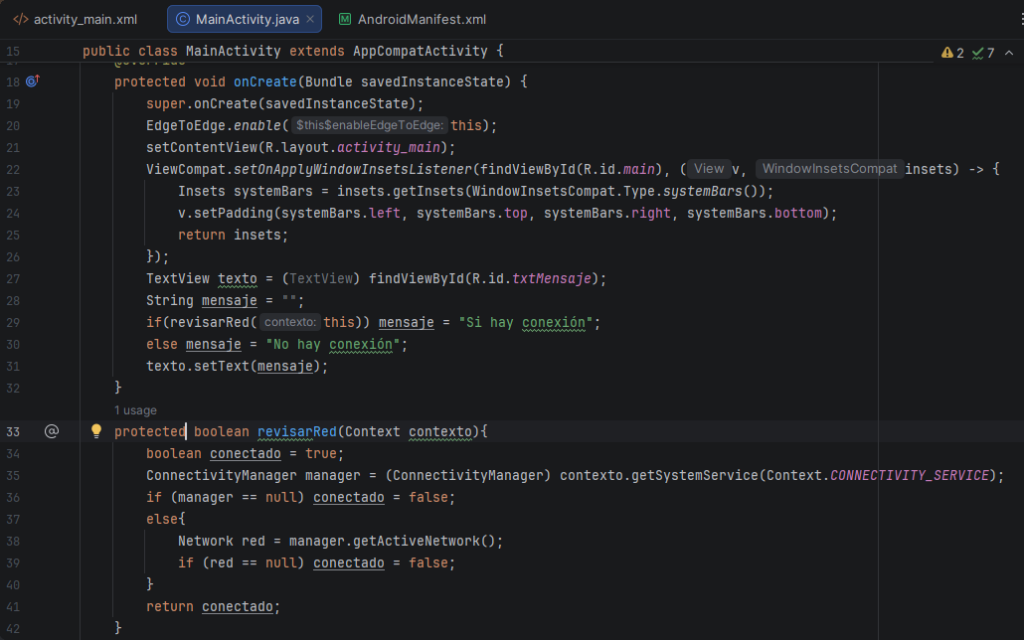1024x640 pixels.
Task: Open the typo indicator showing 7
Action: coord(983,53)
